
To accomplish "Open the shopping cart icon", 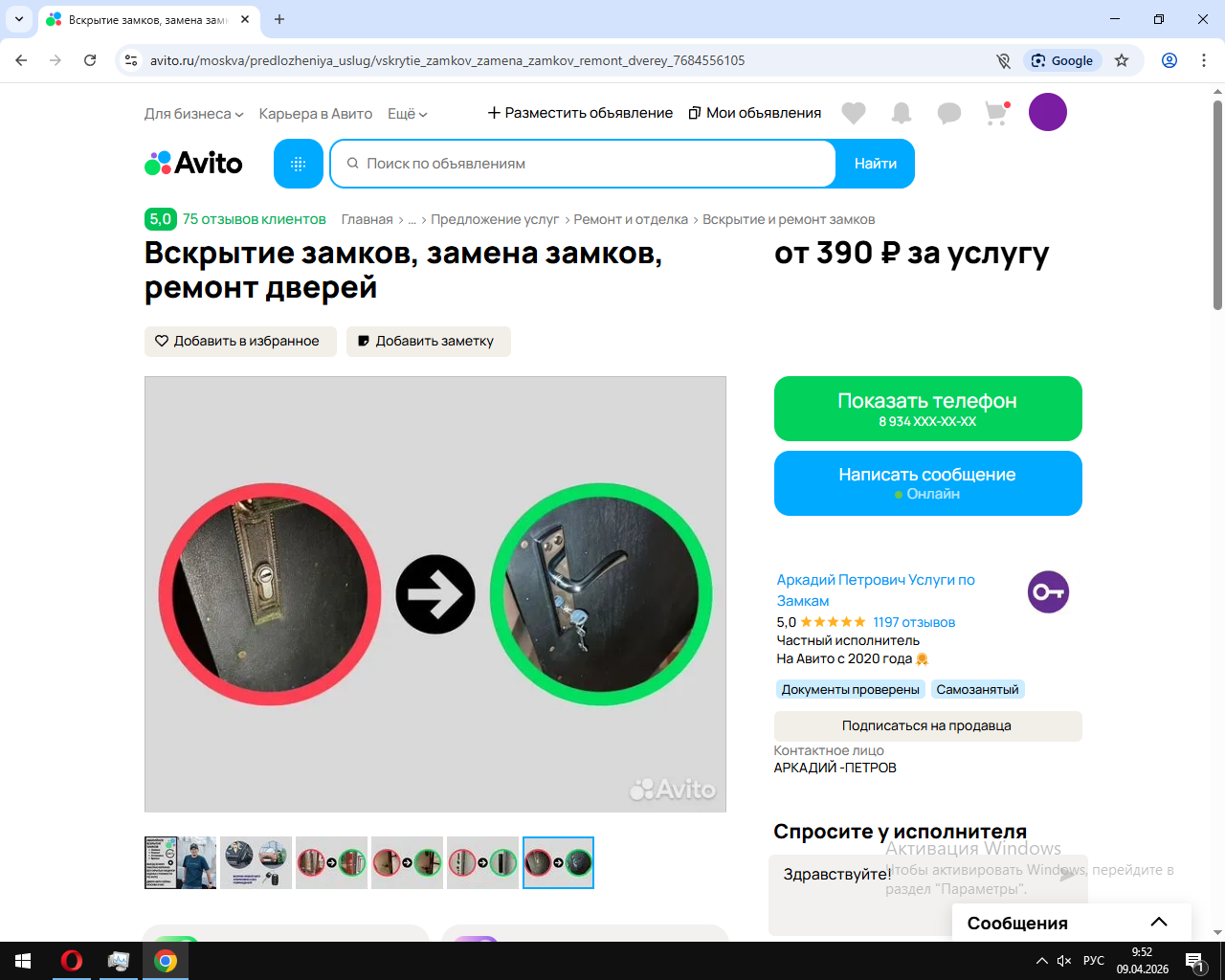I will pos(996,113).
